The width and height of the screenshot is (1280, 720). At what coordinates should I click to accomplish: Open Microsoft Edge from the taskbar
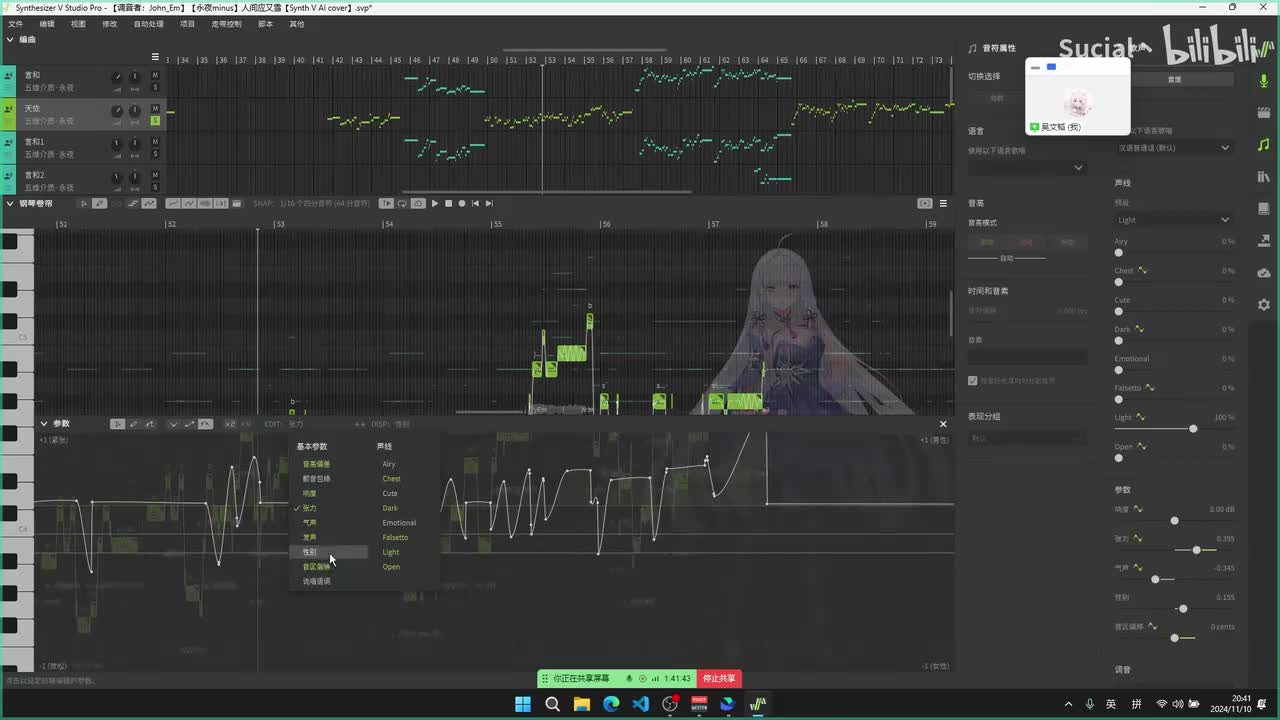coord(611,704)
